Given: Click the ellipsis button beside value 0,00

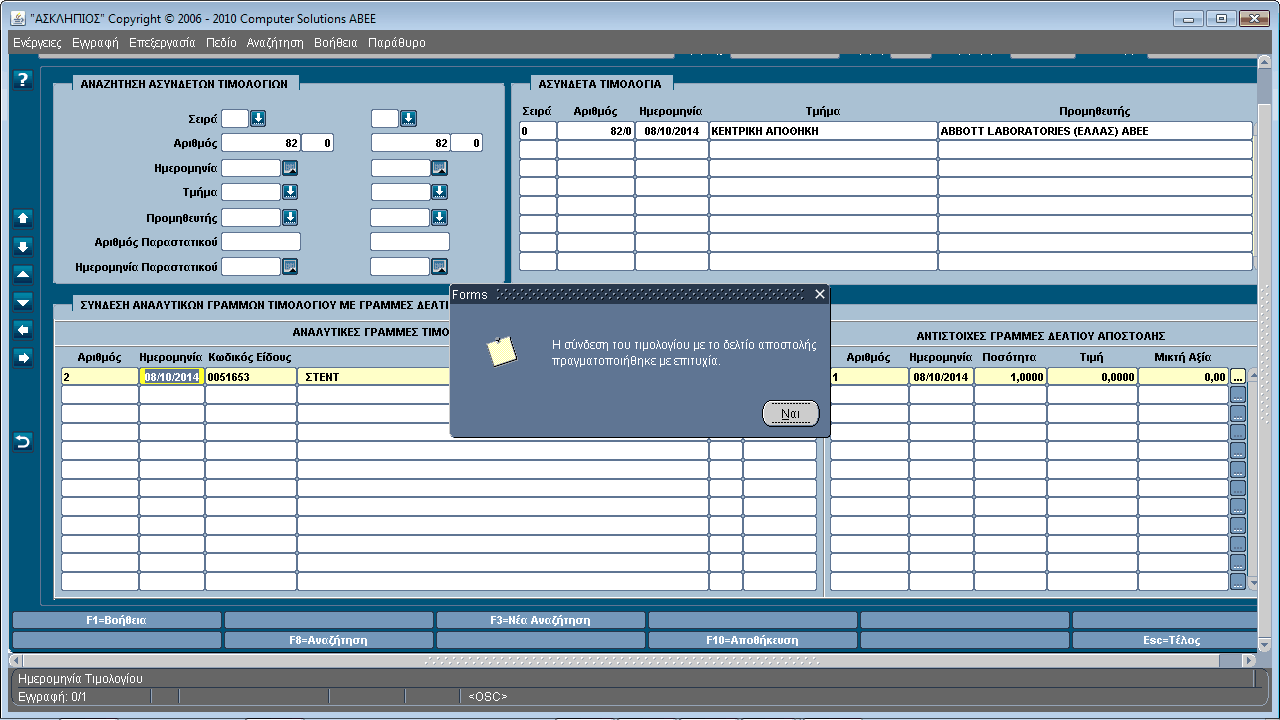Looking at the screenshot, I should tap(1238, 376).
